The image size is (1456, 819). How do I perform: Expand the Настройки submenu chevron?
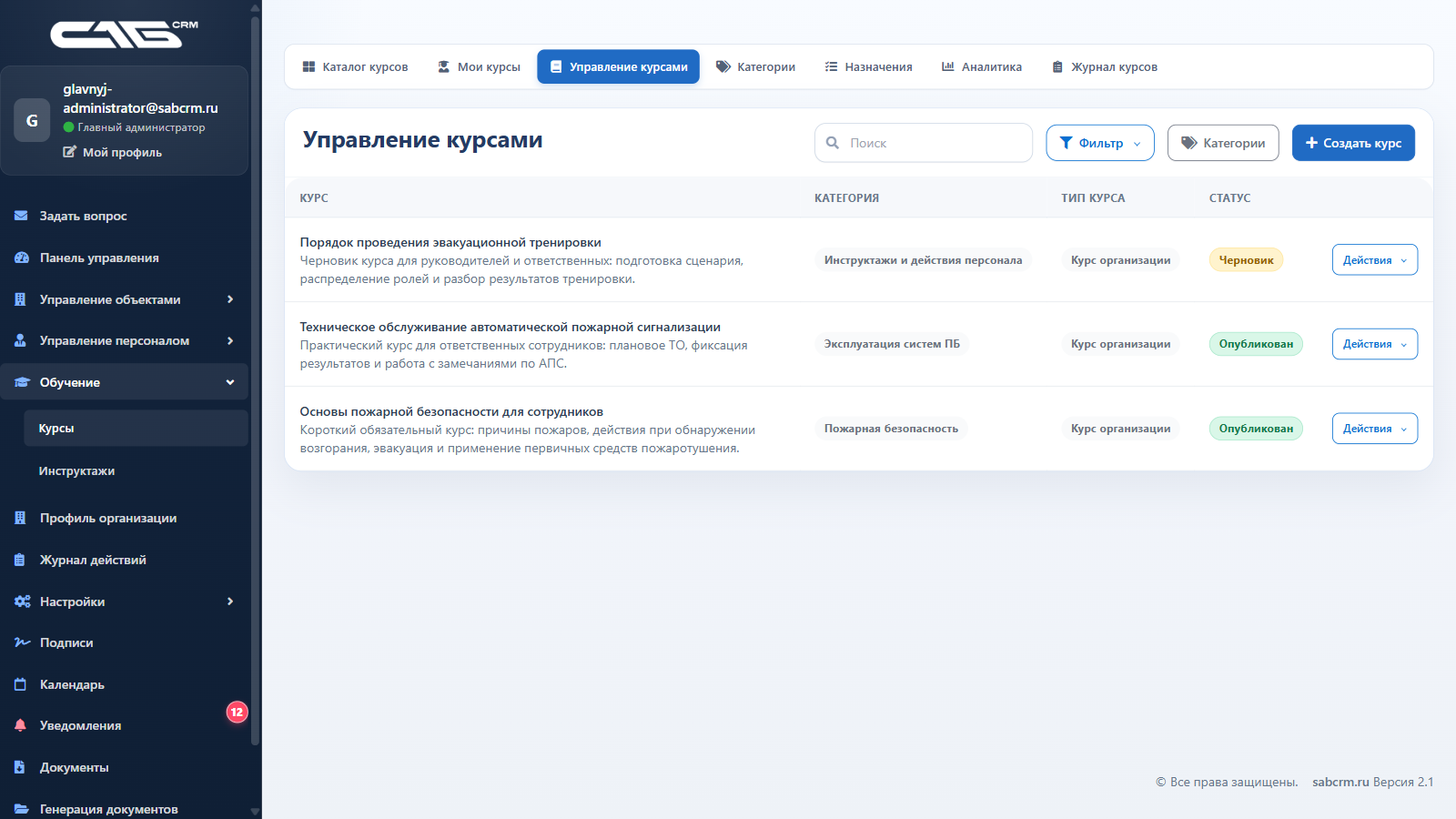click(x=230, y=602)
